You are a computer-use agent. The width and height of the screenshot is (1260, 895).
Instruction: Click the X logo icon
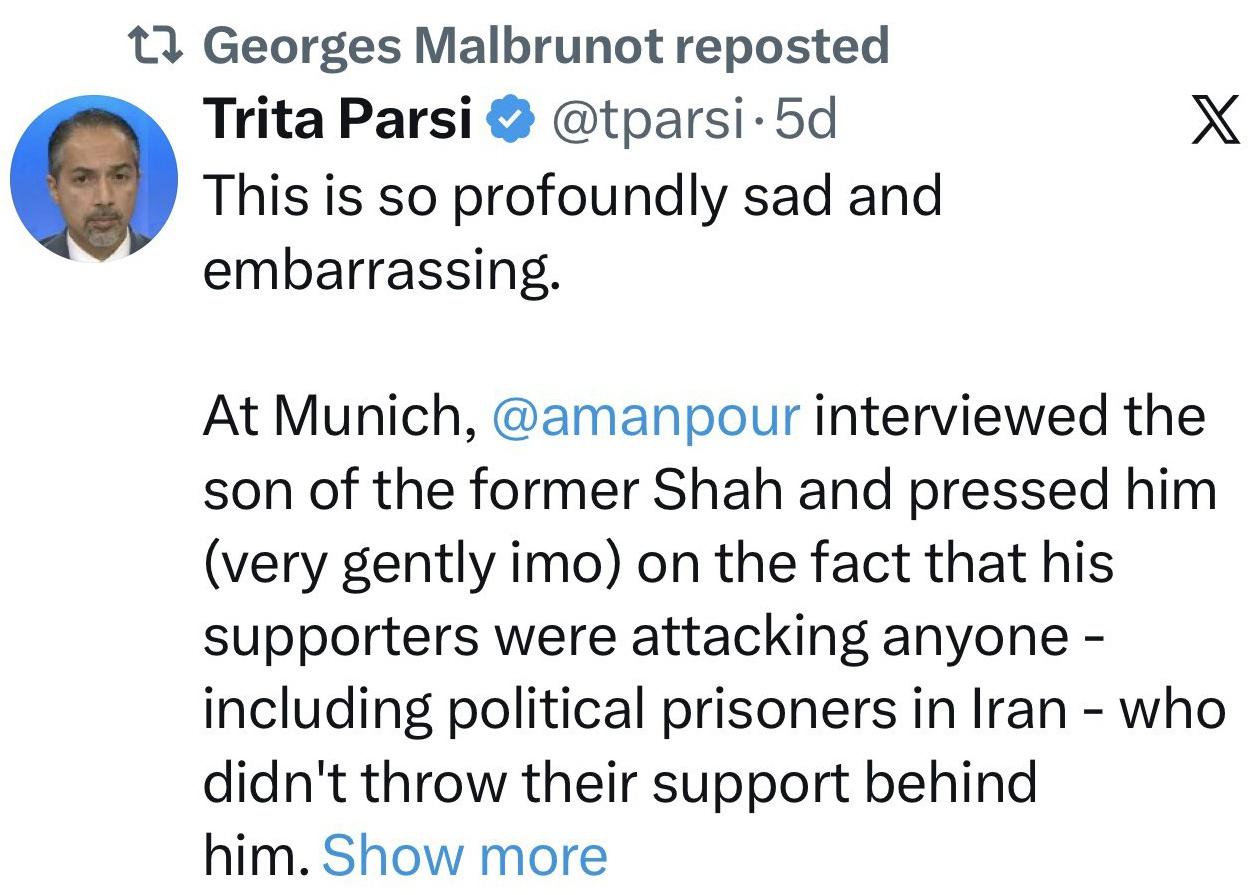[x=1216, y=122]
